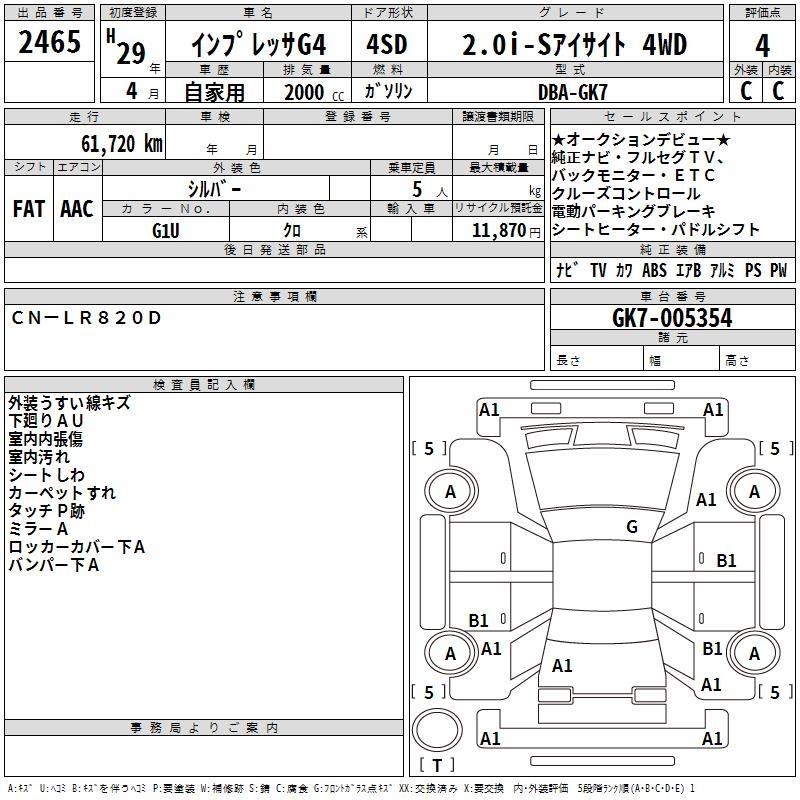Click the TV equipment label
This screenshot has width=800, height=800.
tap(598, 269)
